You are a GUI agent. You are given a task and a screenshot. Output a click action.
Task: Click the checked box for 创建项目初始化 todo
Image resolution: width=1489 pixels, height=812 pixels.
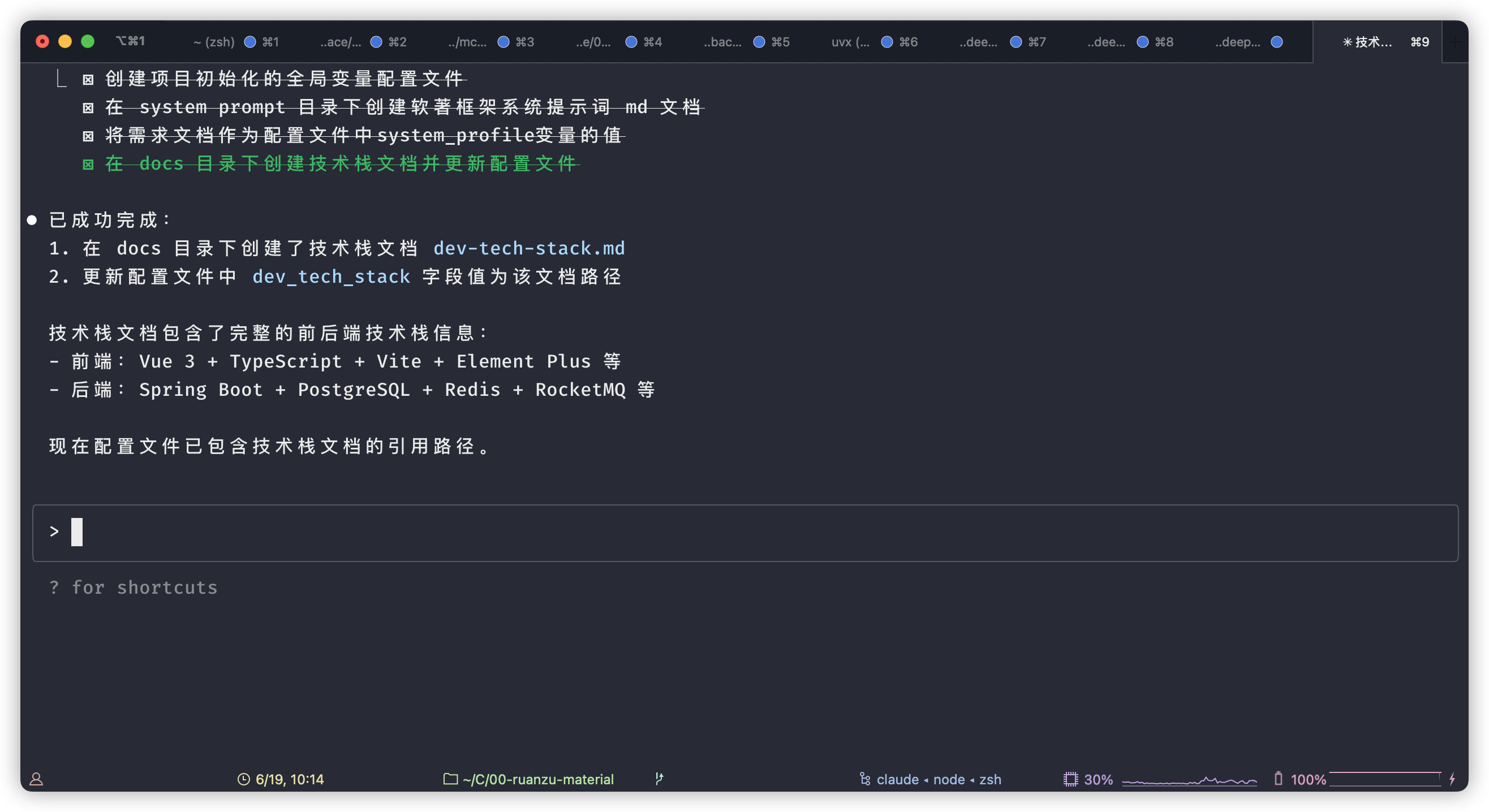coord(88,79)
